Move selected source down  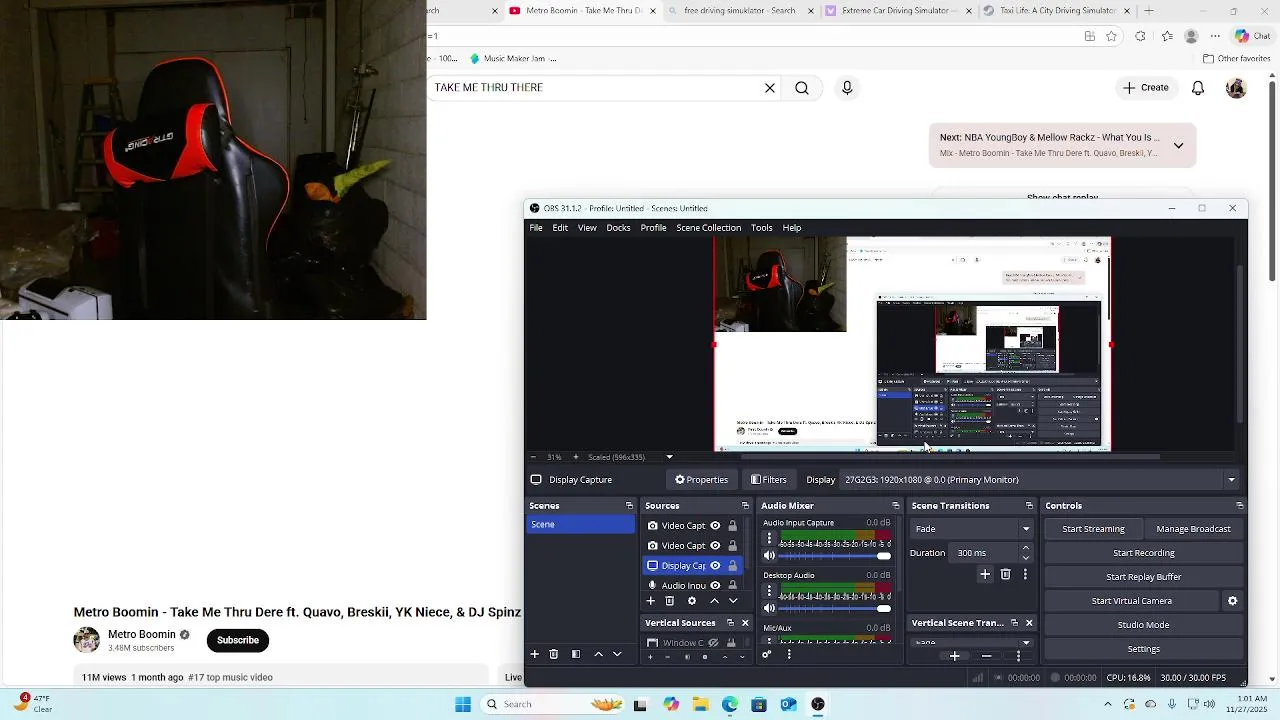tap(733, 601)
